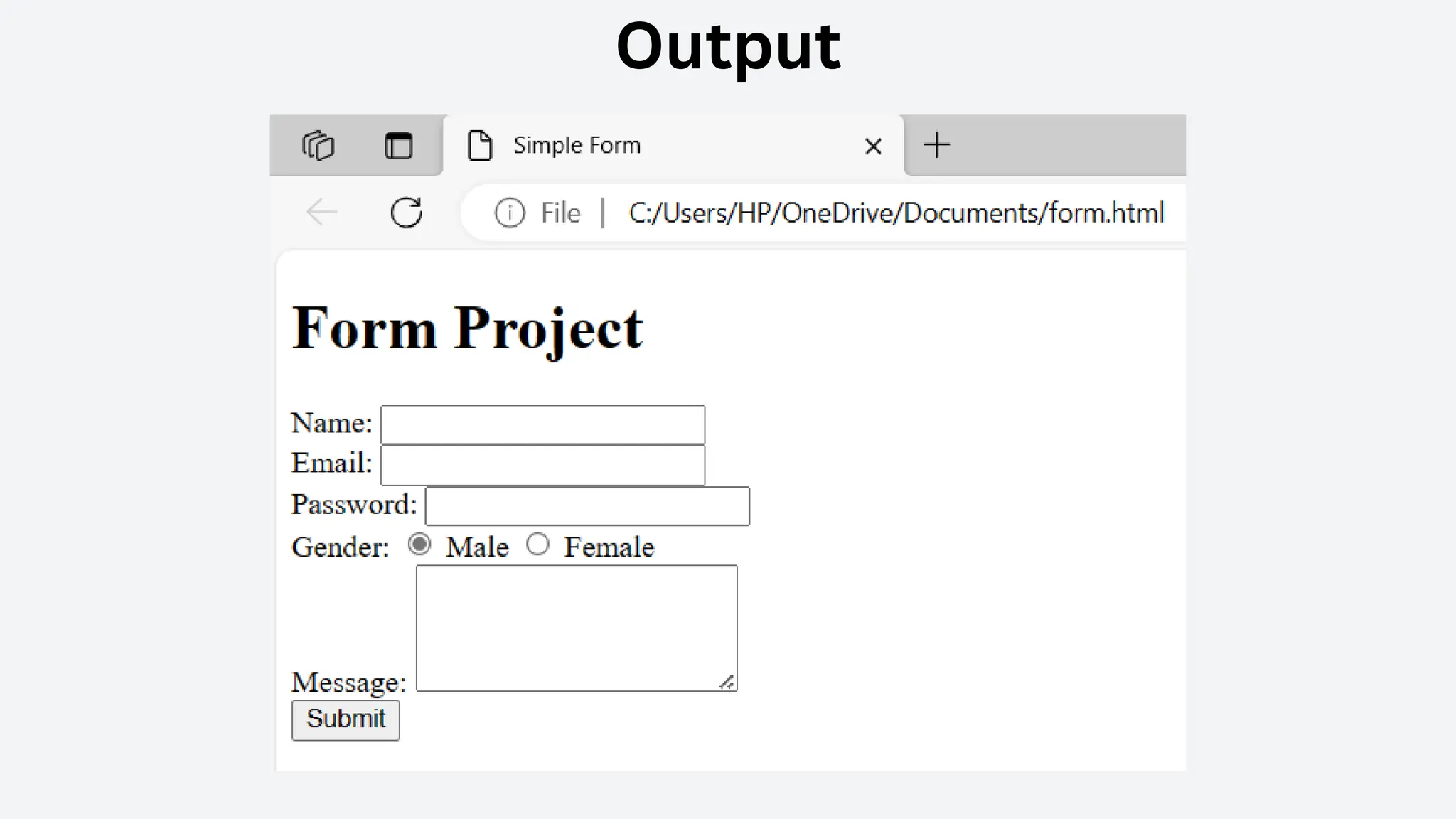Focus the Email text field
The height and width of the screenshot is (819, 1456).
(x=543, y=465)
